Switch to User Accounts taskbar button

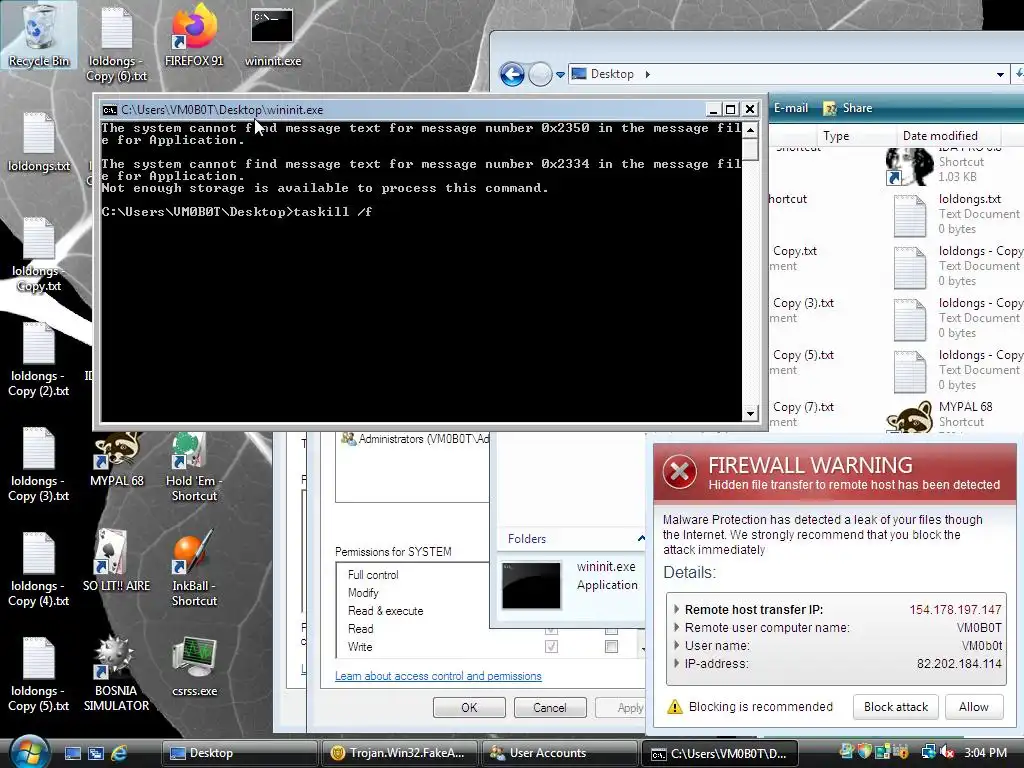[559, 753]
